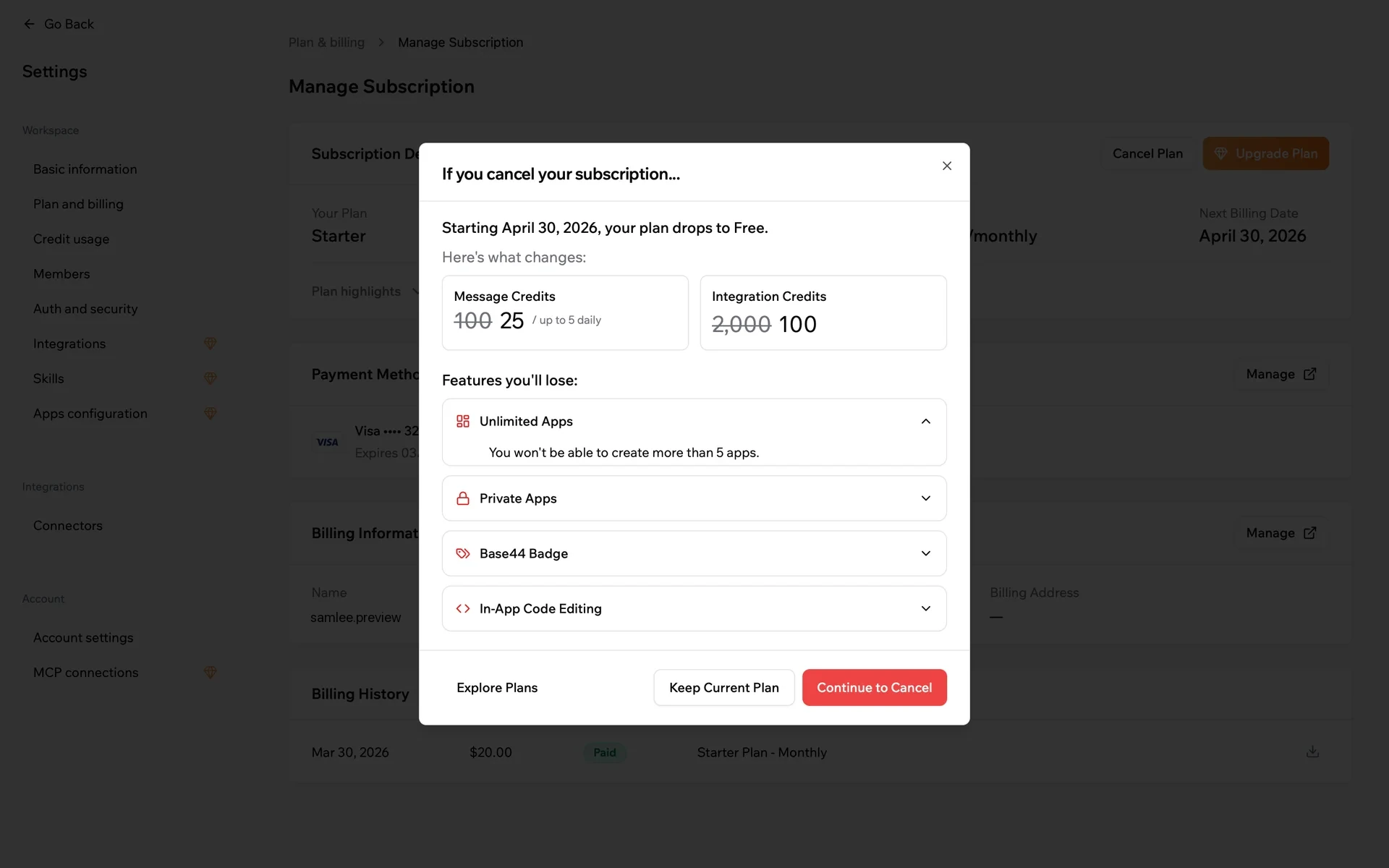
Task: Click the In-App Code Editing brackets icon
Action: [463, 608]
